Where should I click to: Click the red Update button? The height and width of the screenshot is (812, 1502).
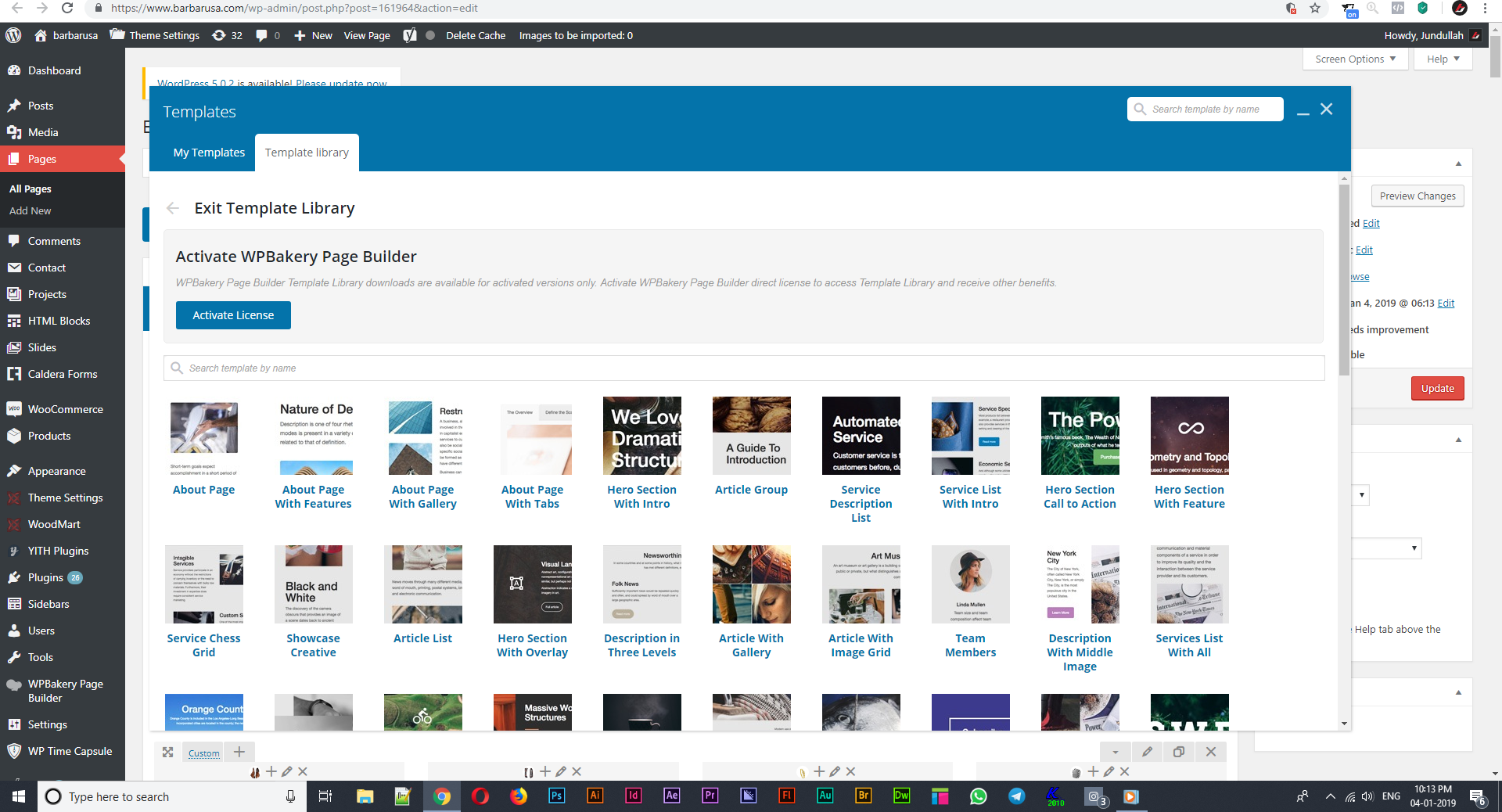point(1438,389)
